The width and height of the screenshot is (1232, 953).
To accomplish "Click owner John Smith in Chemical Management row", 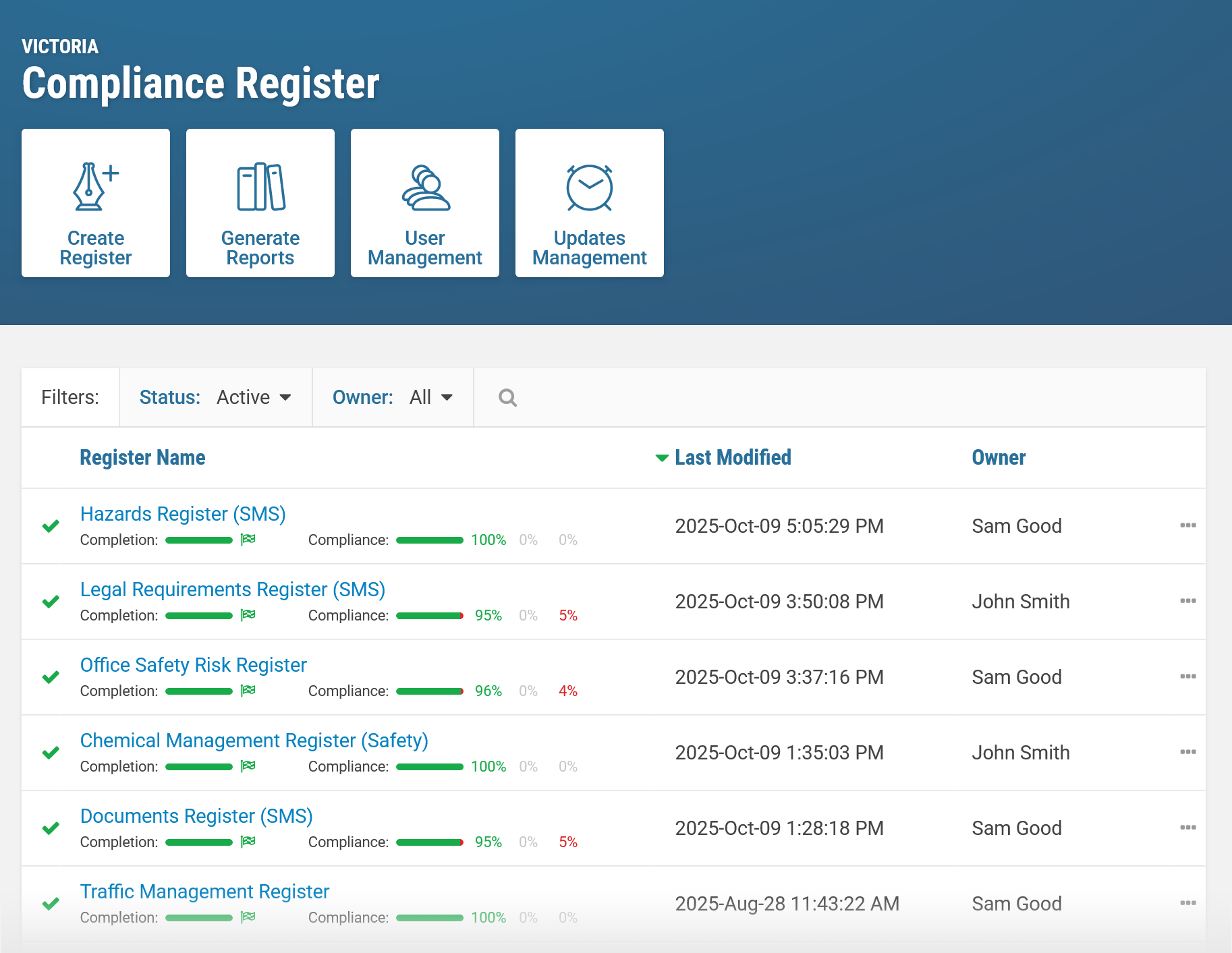I will click(1021, 753).
